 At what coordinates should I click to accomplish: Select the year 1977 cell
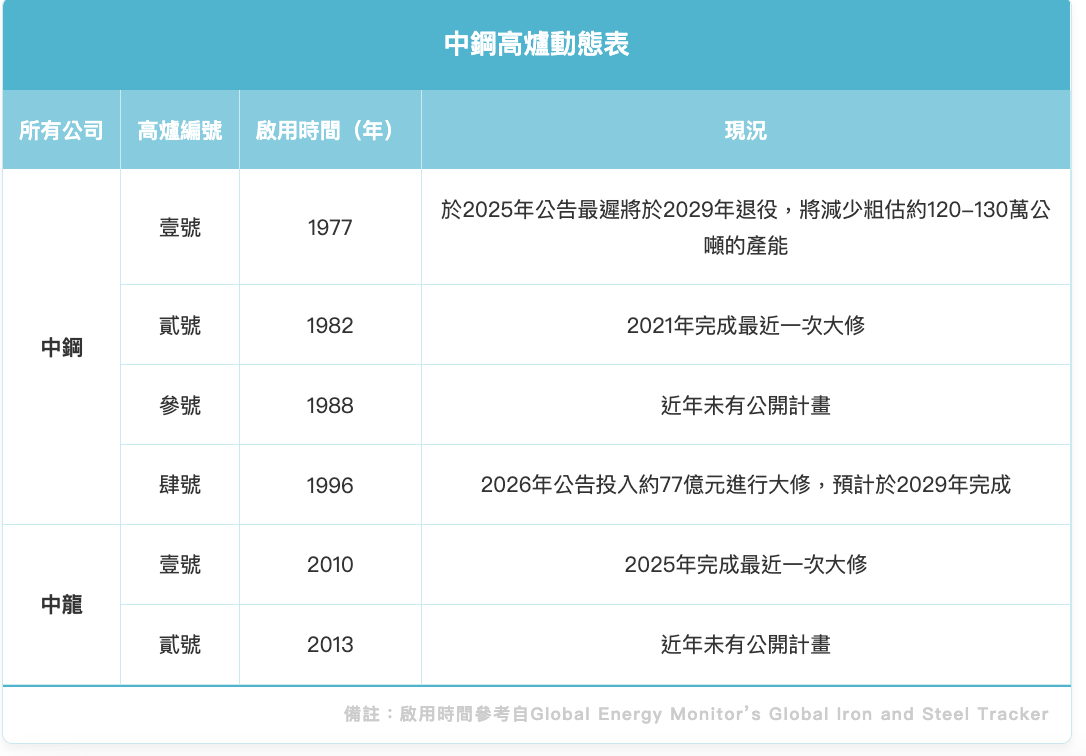[x=330, y=227]
